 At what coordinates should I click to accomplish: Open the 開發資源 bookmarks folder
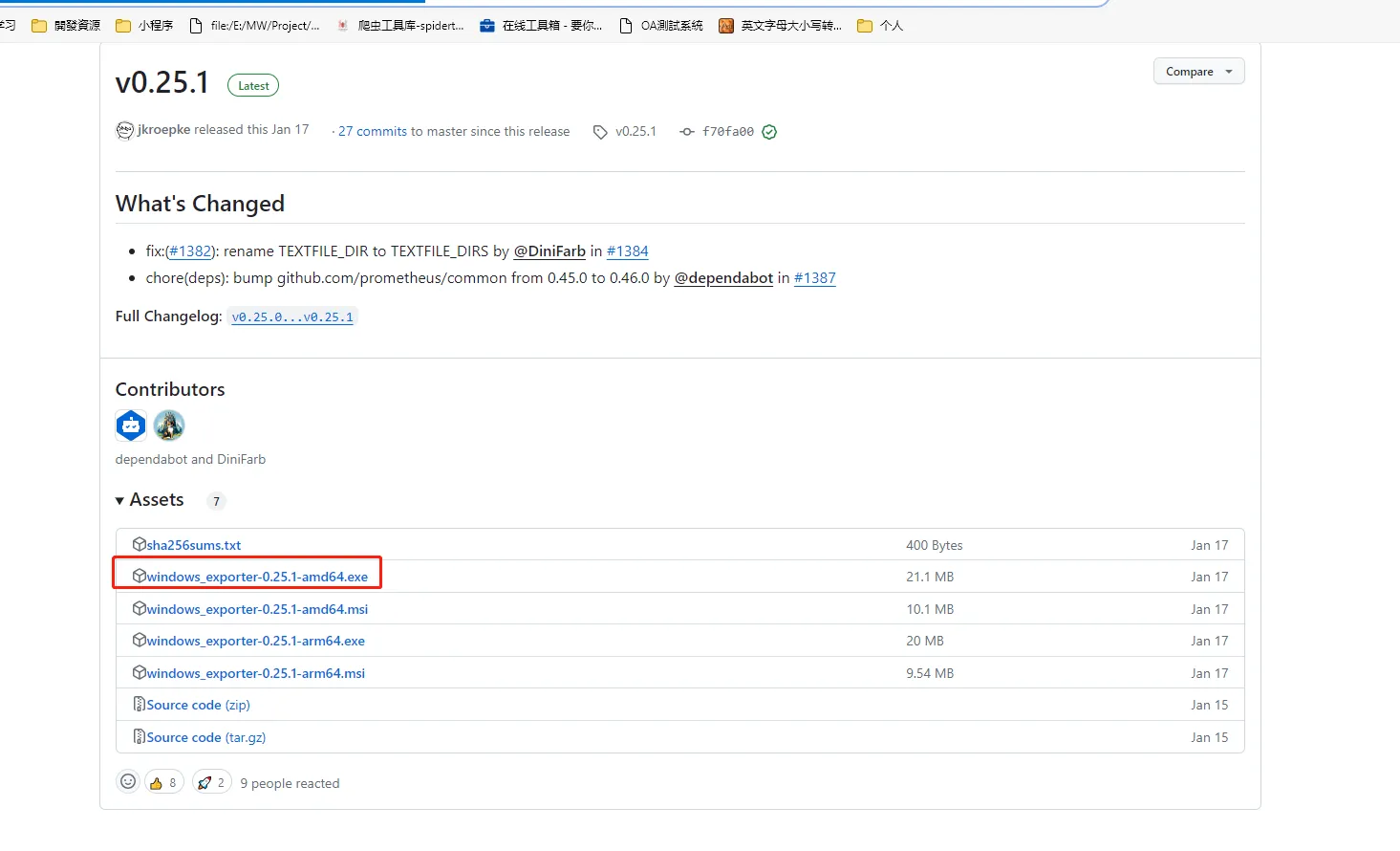[x=66, y=26]
